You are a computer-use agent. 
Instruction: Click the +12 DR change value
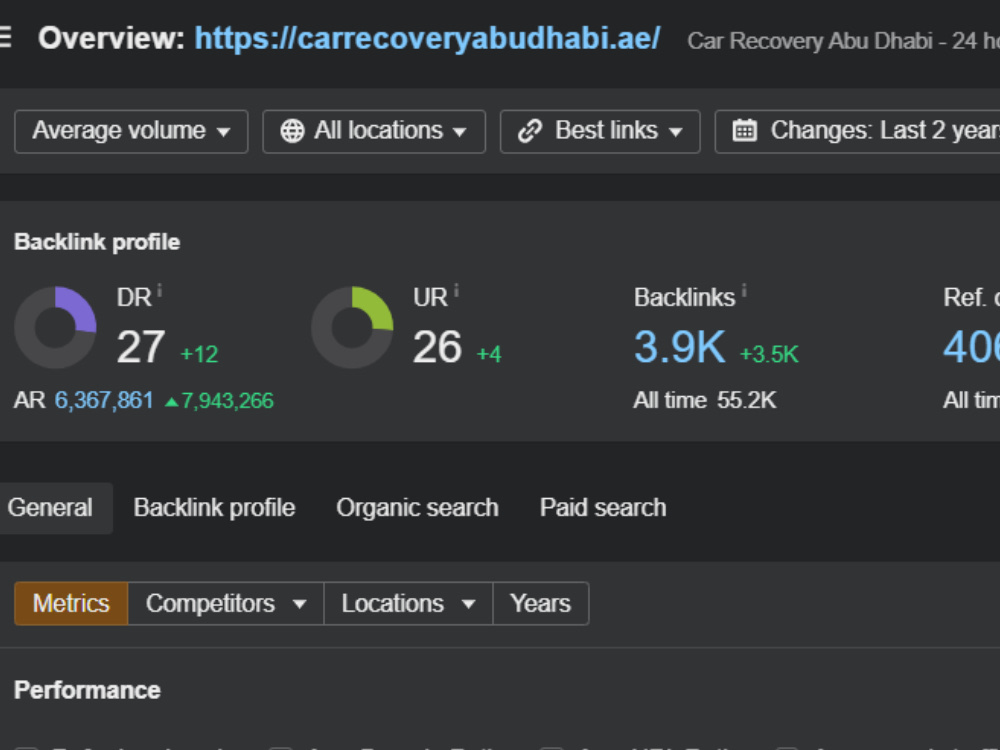pyautogui.click(x=199, y=354)
